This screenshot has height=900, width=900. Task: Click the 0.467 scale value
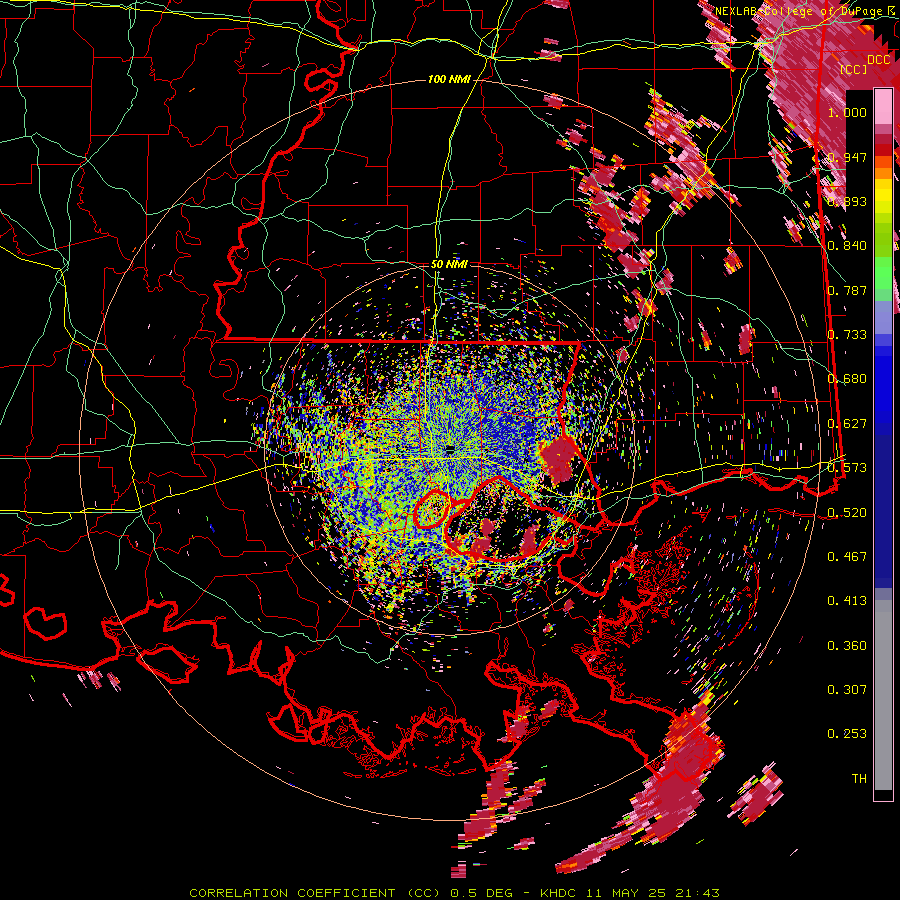pyautogui.click(x=847, y=556)
